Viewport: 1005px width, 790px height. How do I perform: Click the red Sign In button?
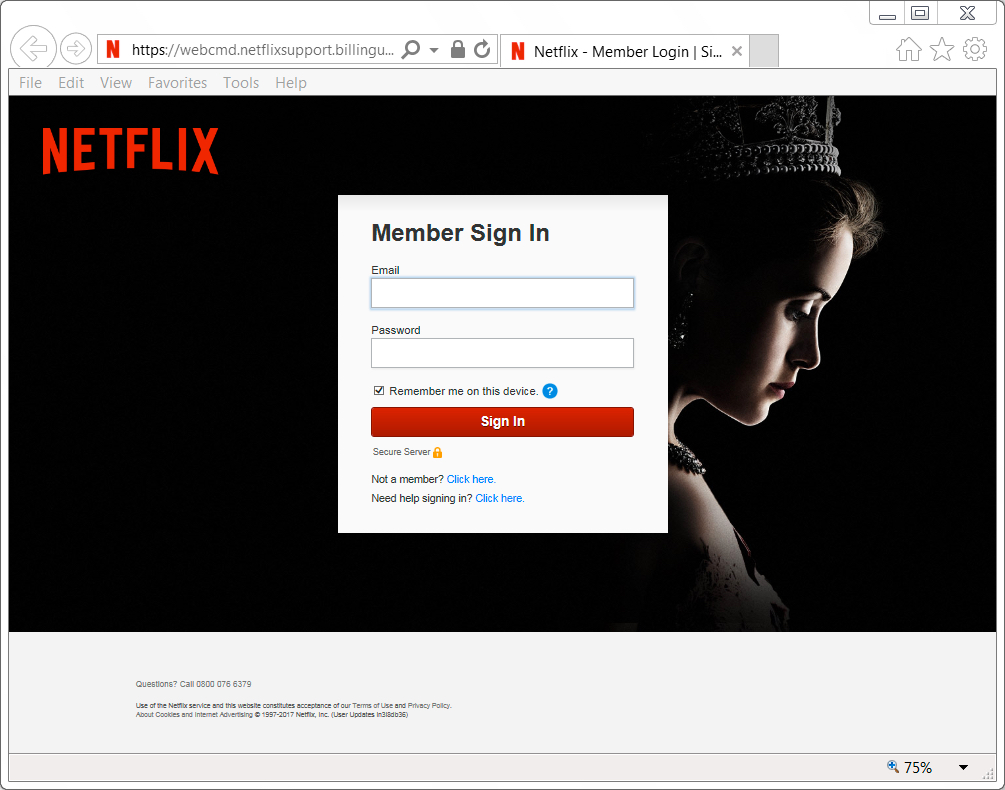pos(502,422)
